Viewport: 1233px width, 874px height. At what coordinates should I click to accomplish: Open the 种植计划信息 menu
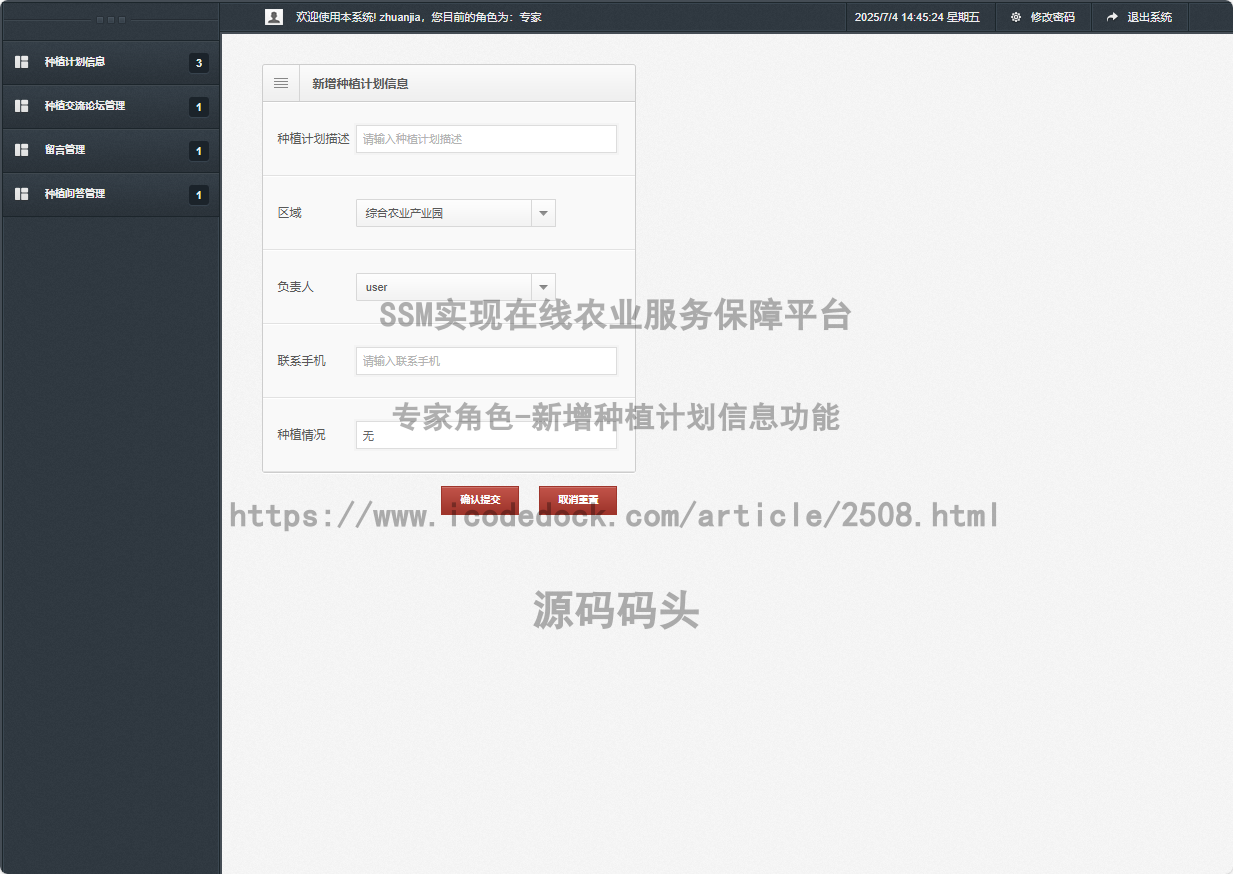[110, 63]
